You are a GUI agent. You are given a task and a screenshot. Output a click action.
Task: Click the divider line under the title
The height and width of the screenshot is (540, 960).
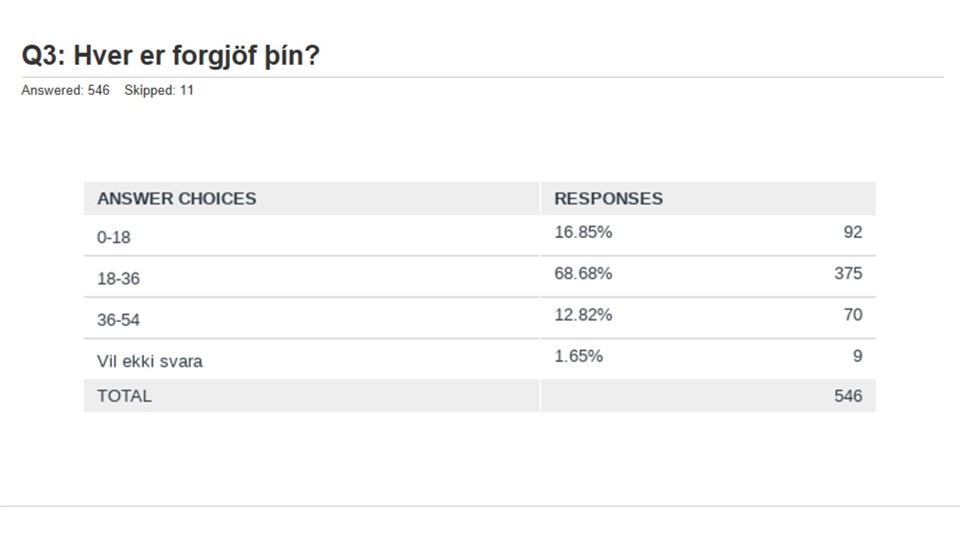tap(482, 78)
